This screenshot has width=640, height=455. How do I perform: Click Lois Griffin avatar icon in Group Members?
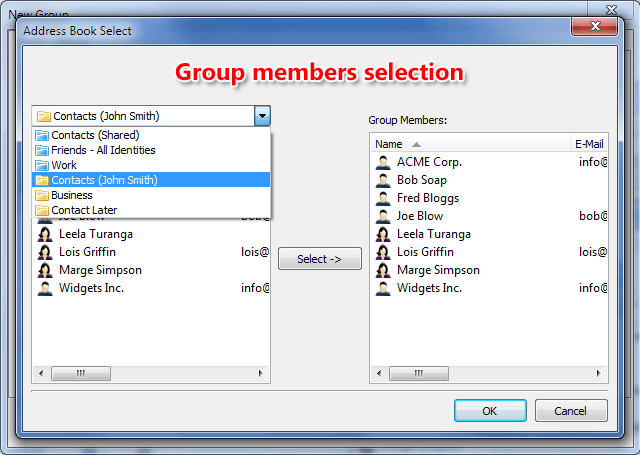(383, 252)
